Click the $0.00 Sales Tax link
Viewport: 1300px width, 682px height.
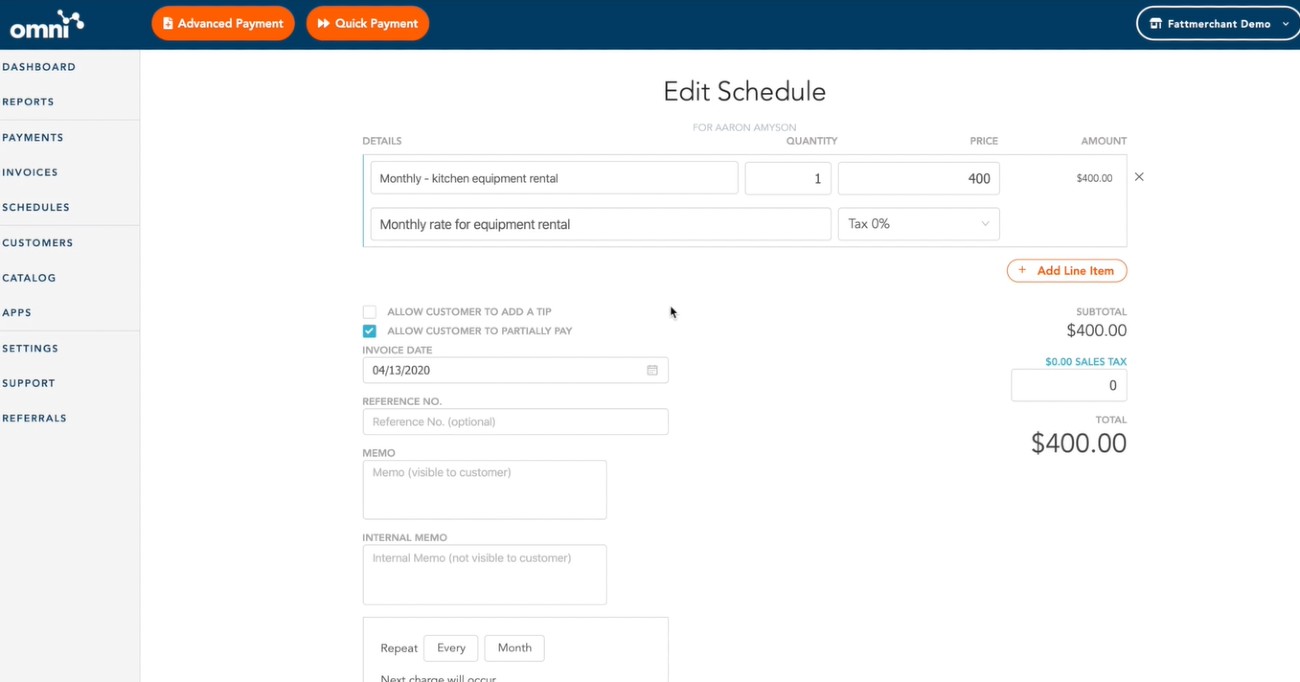coord(1086,362)
